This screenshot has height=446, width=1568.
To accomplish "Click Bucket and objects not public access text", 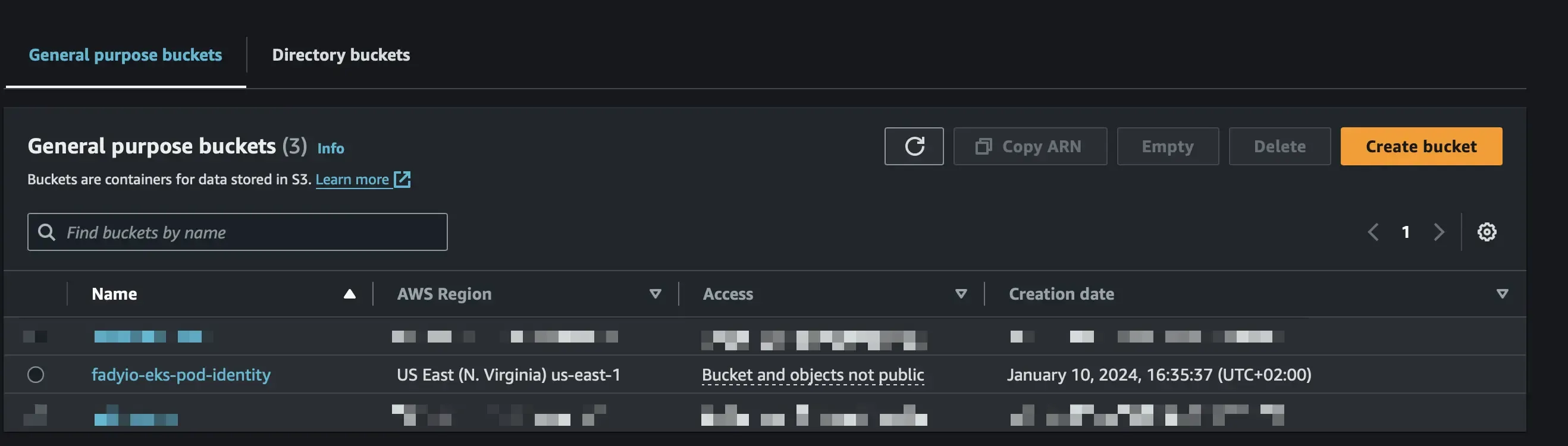I will point(813,375).
